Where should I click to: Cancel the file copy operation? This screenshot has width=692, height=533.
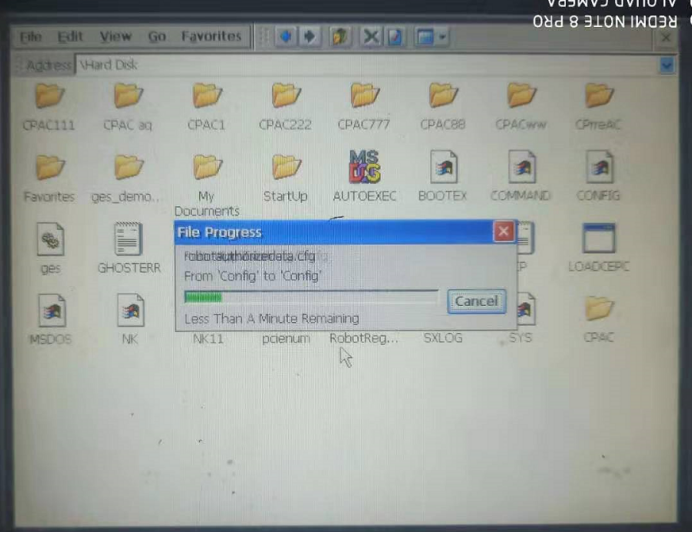coord(477,301)
